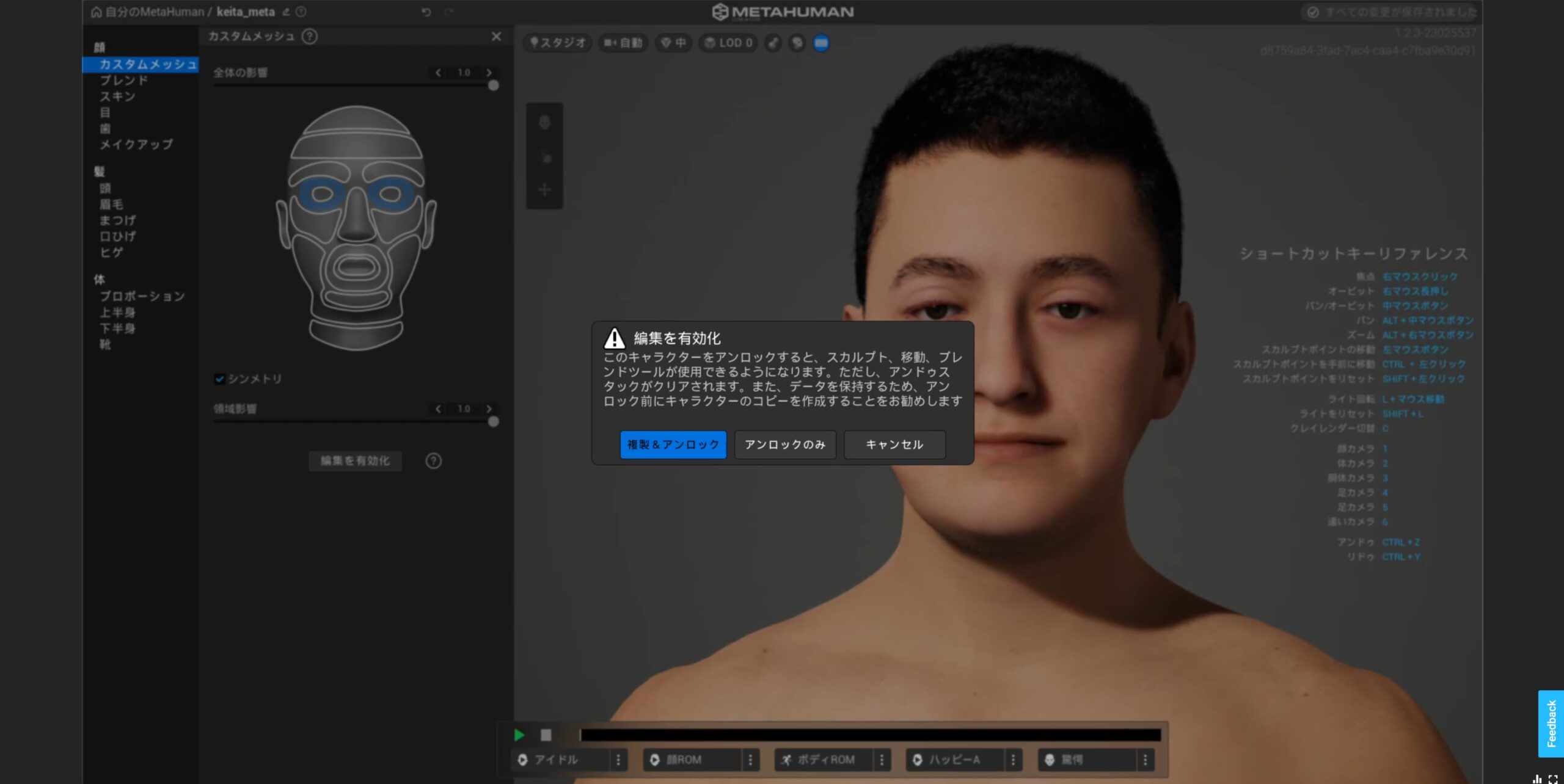The image size is (1564, 784).
Task: Click the stats bars icon at bottom right
Action: click(x=1537, y=779)
